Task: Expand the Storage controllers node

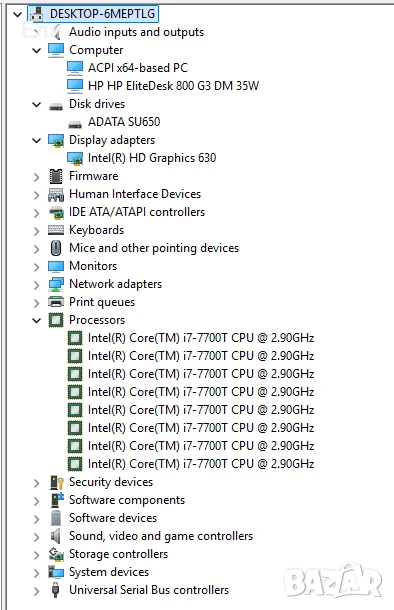Action: coord(37,555)
